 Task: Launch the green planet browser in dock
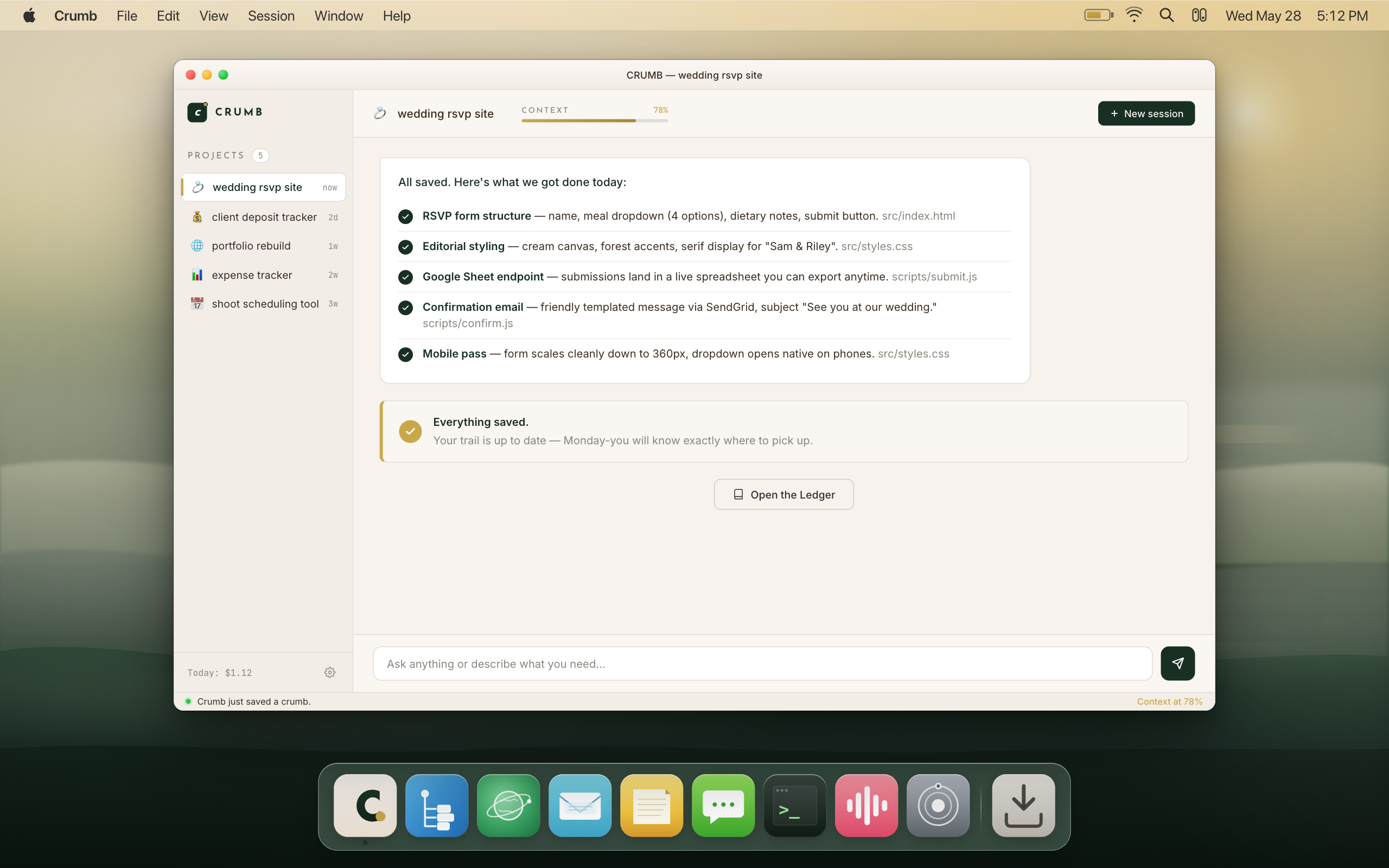[x=508, y=806]
